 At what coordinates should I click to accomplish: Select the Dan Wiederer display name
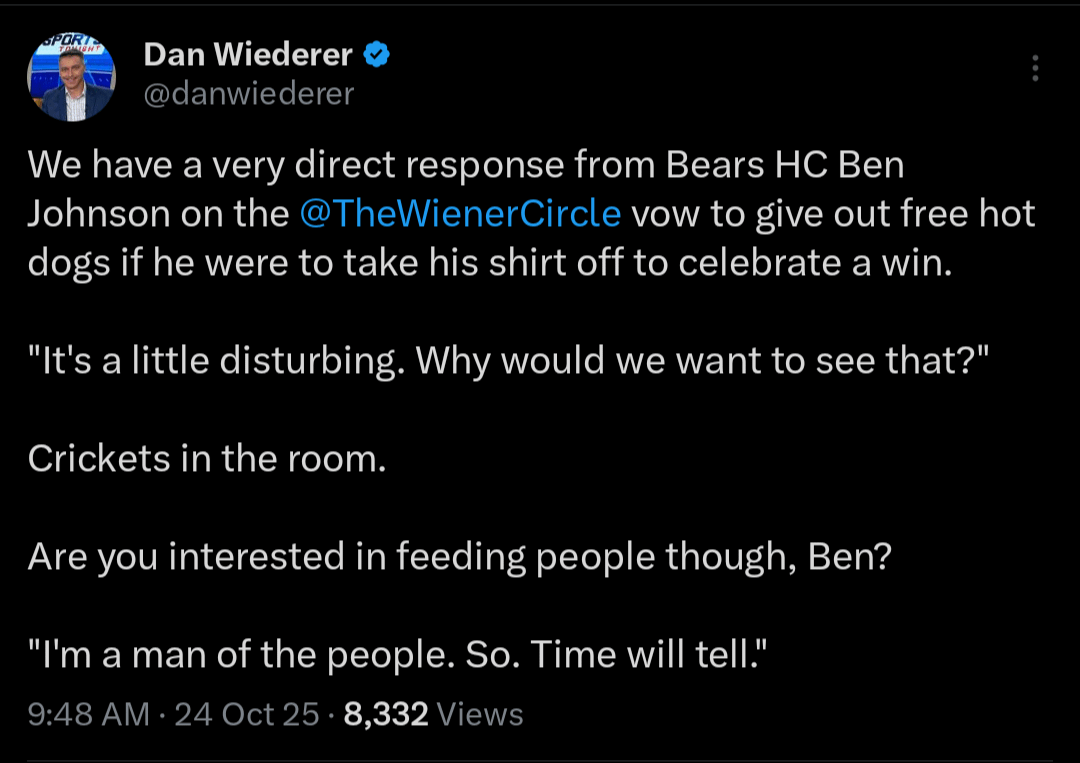250,55
